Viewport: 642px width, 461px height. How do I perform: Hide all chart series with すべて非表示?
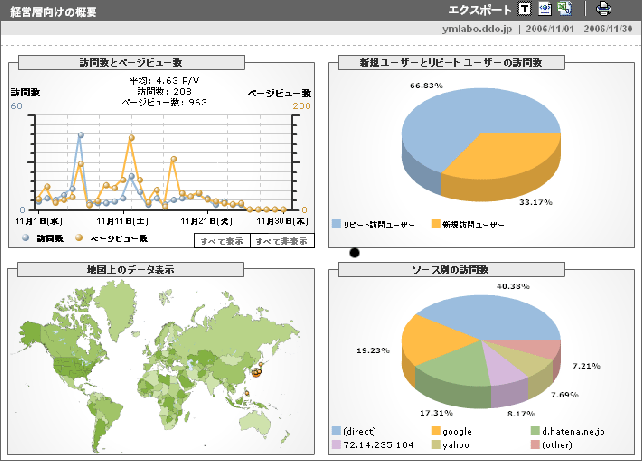pos(282,241)
